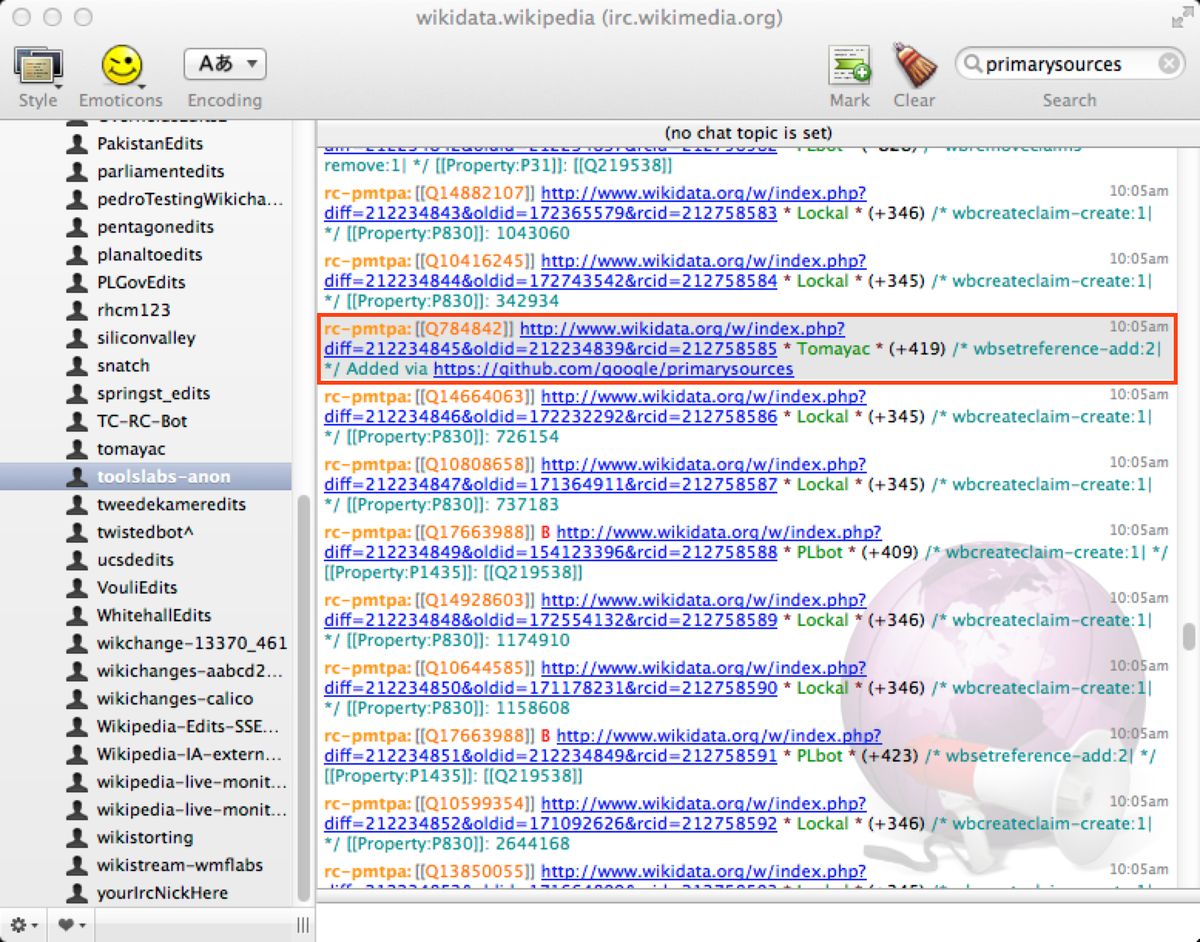Select the wikchange-13370_461 user
This screenshot has width=1200, height=942.
(192, 643)
